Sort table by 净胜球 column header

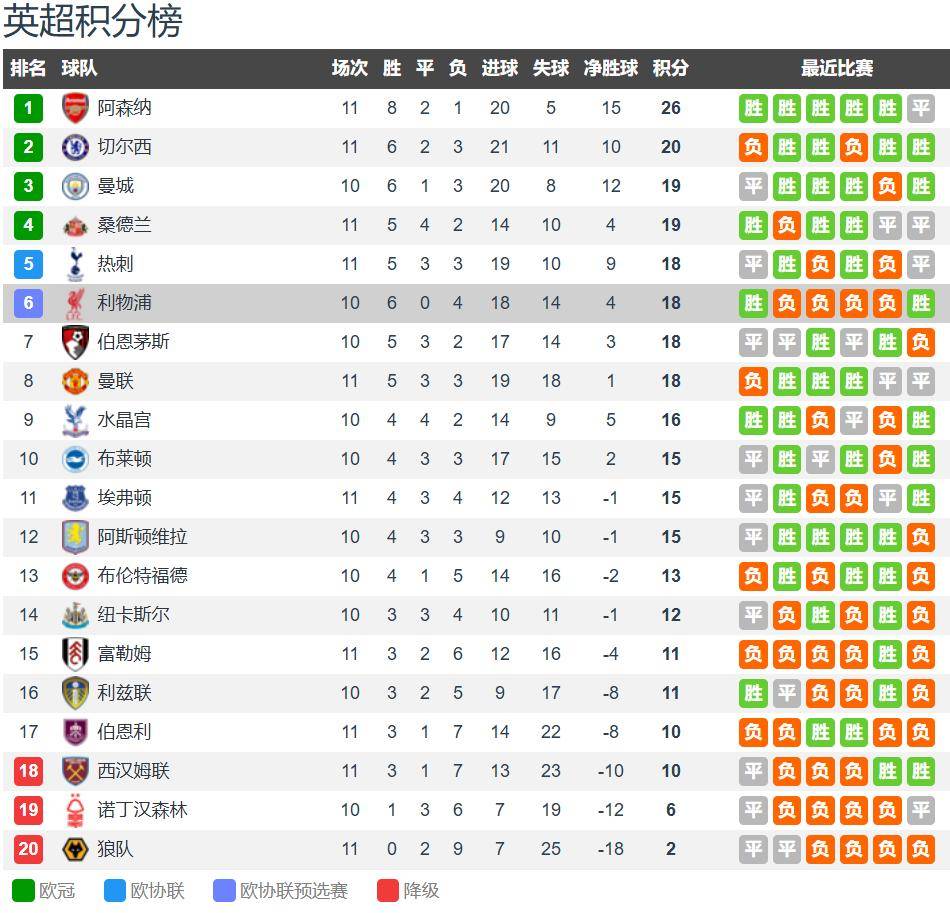tap(610, 68)
